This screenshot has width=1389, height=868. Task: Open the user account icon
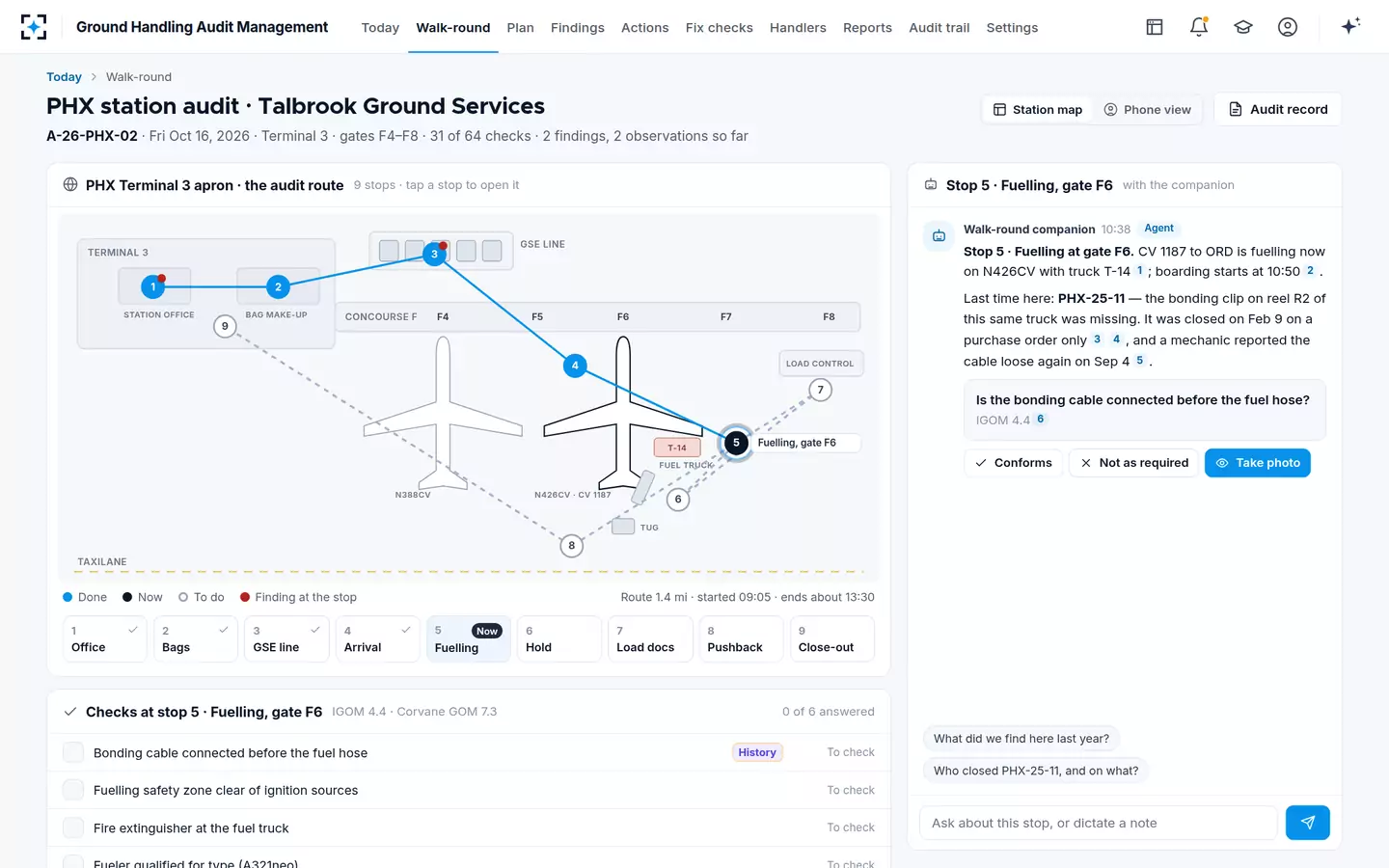1288,27
